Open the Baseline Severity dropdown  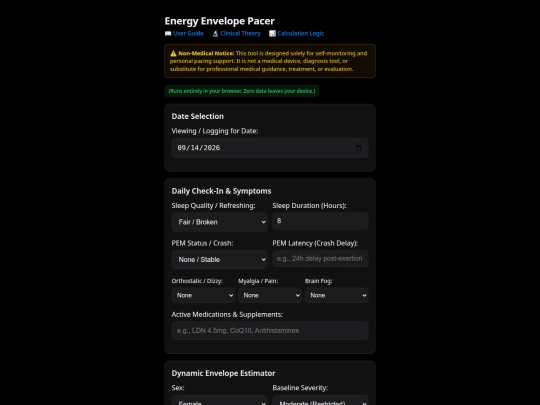point(320,401)
